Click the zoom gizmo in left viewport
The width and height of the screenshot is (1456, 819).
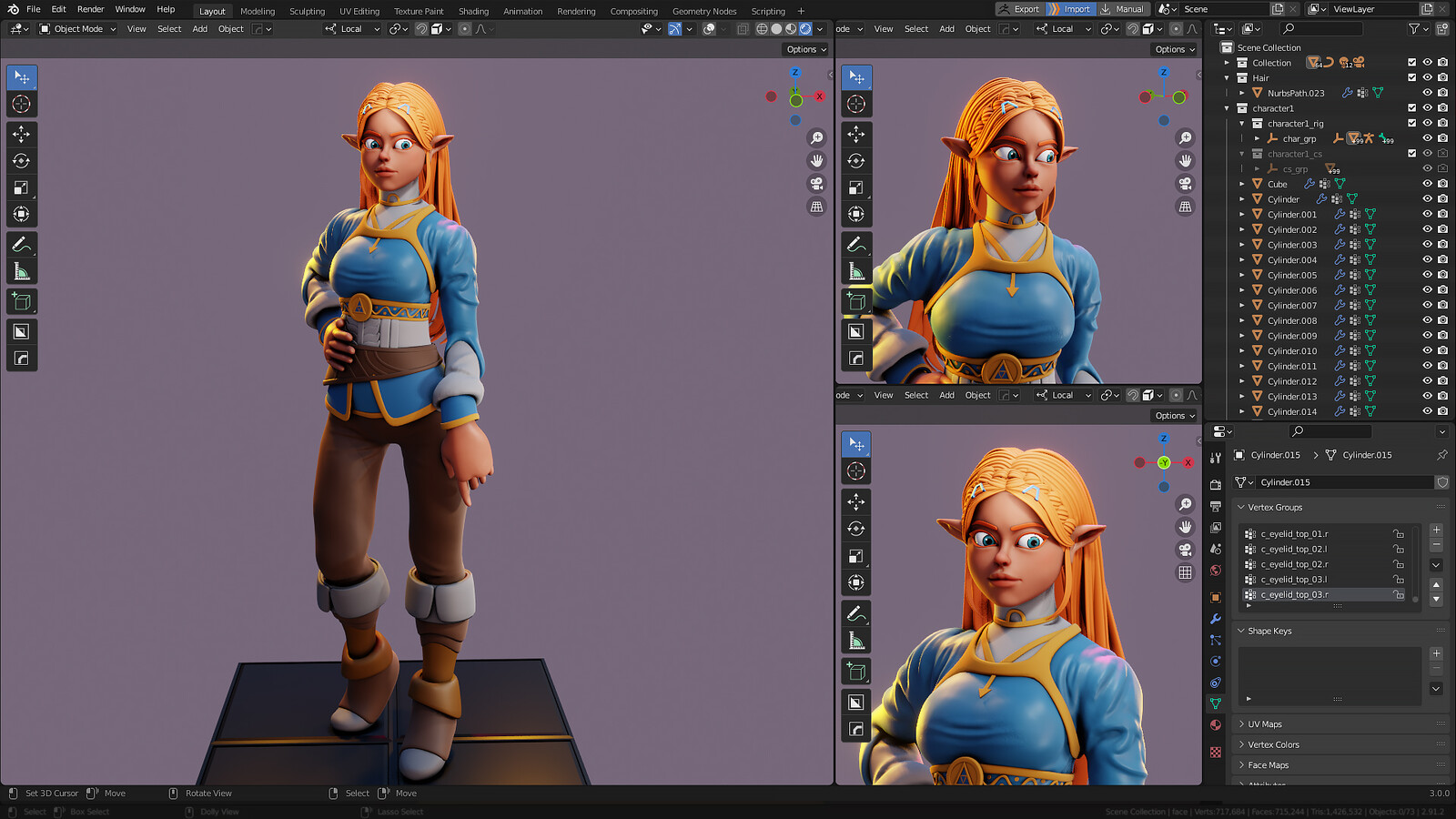click(816, 137)
